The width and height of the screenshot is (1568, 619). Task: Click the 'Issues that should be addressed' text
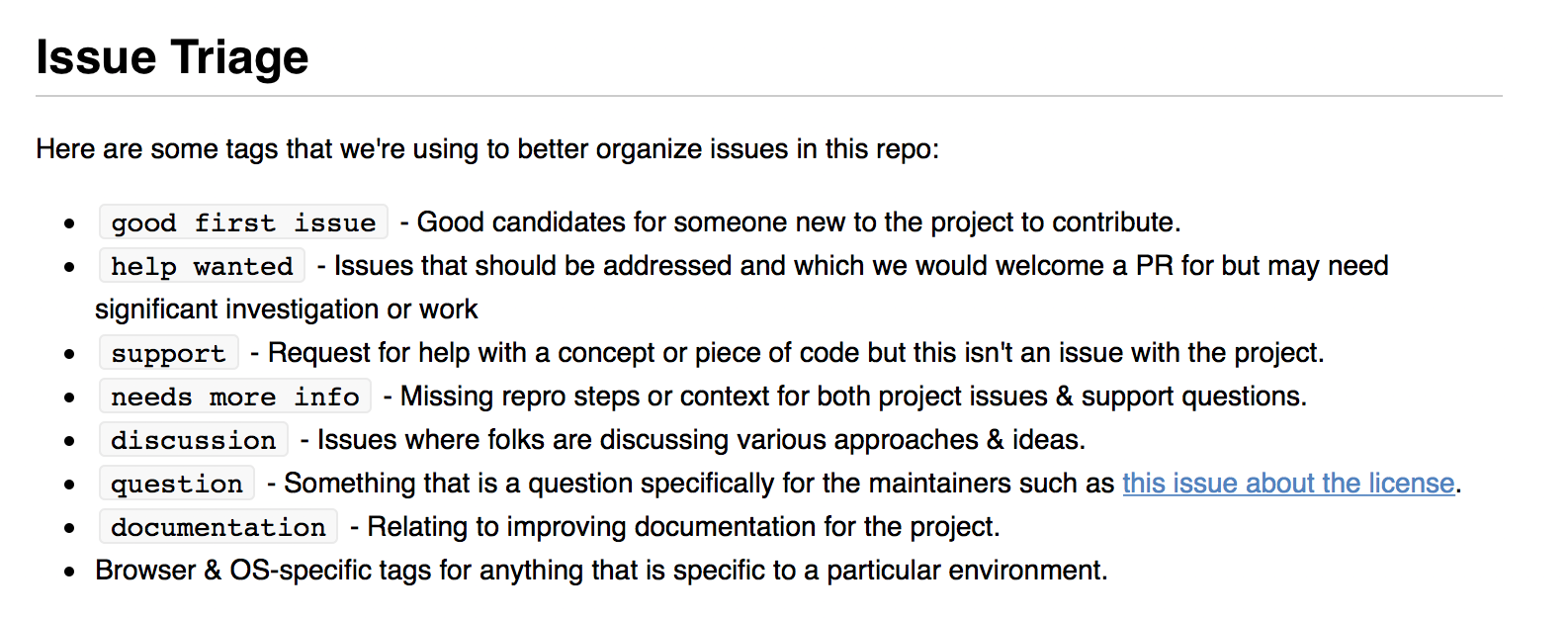tap(861, 266)
